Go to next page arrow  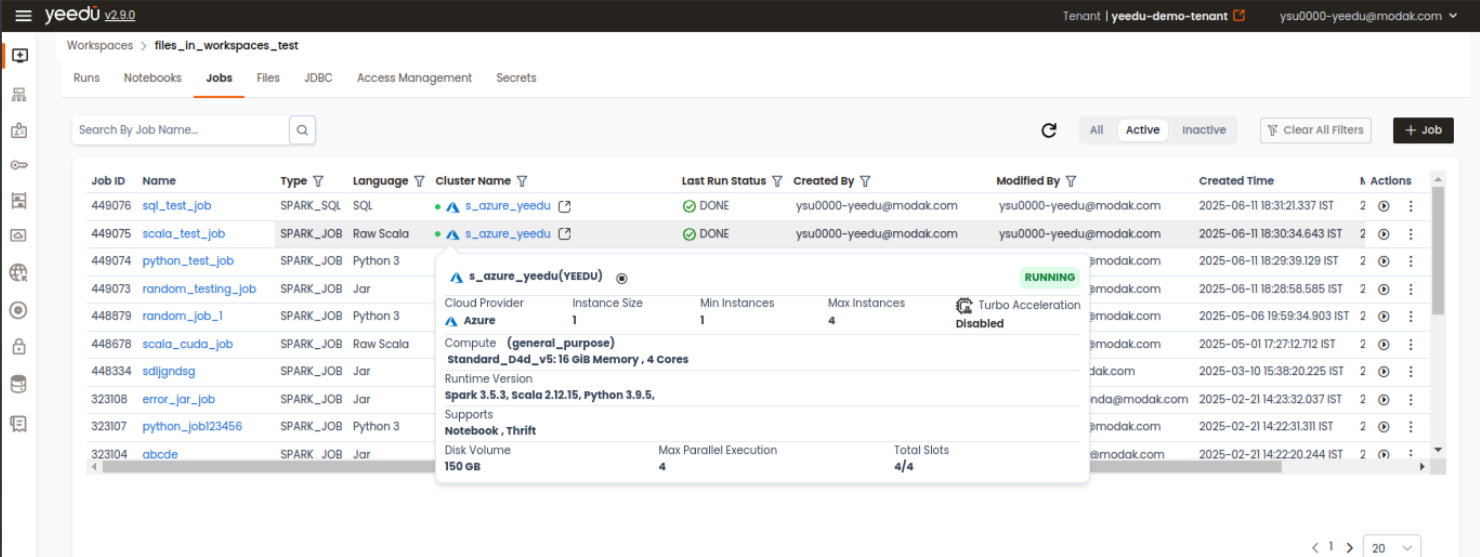click(1349, 548)
